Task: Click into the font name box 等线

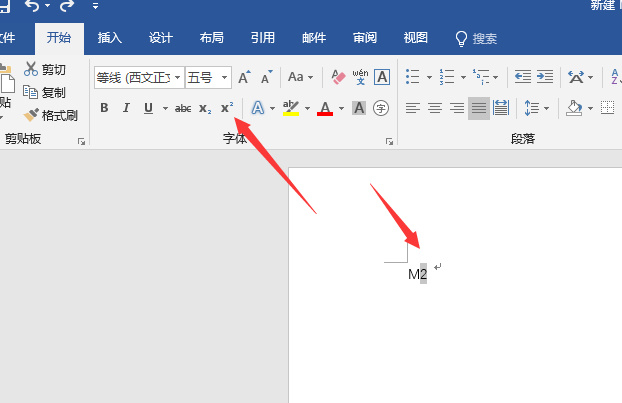Action: coord(134,77)
